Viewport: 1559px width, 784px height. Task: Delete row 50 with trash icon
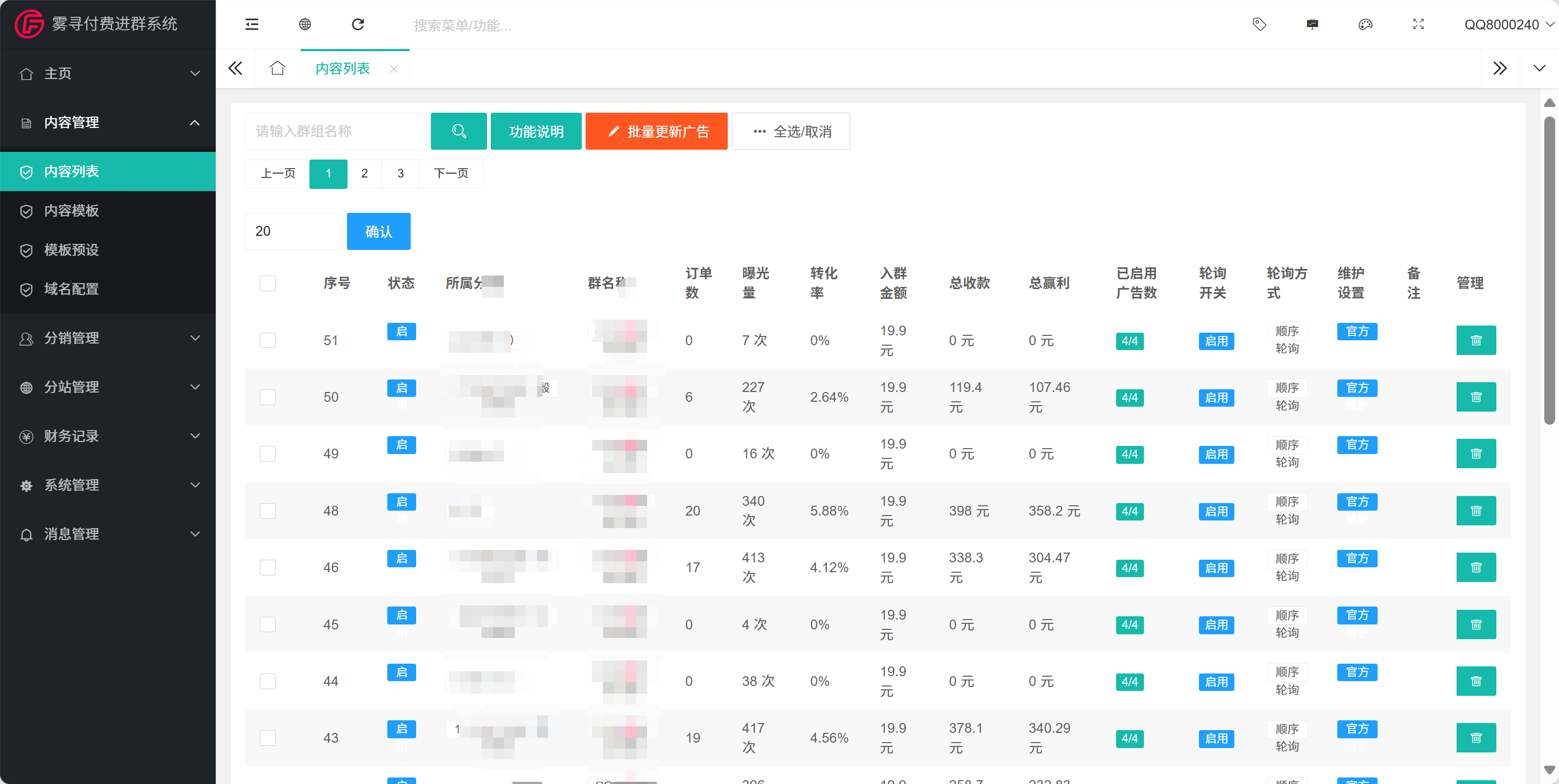[x=1476, y=397]
